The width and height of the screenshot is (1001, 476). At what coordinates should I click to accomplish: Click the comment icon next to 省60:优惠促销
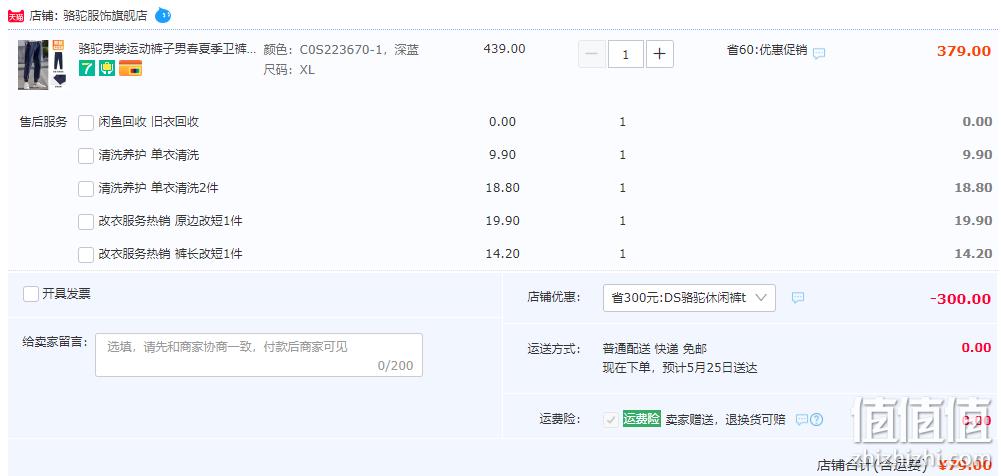click(819, 53)
